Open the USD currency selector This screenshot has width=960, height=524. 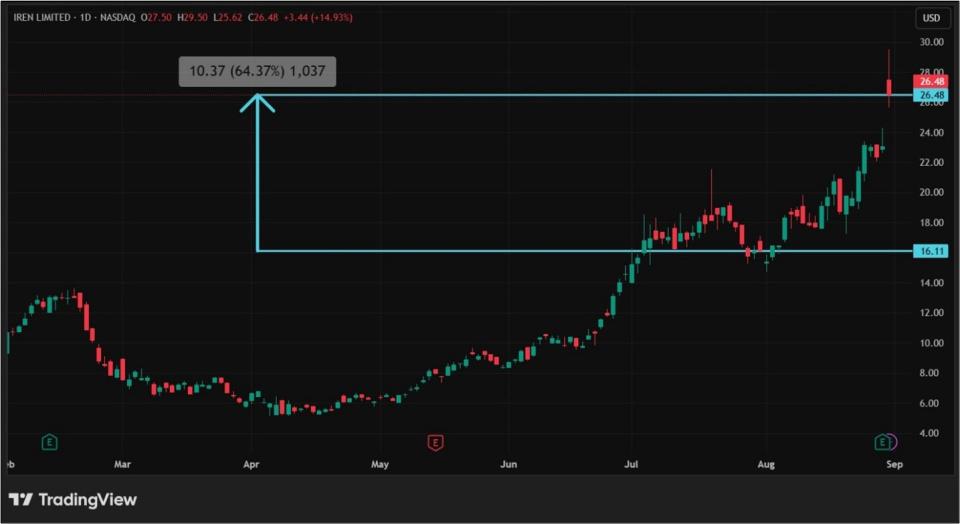(x=931, y=18)
